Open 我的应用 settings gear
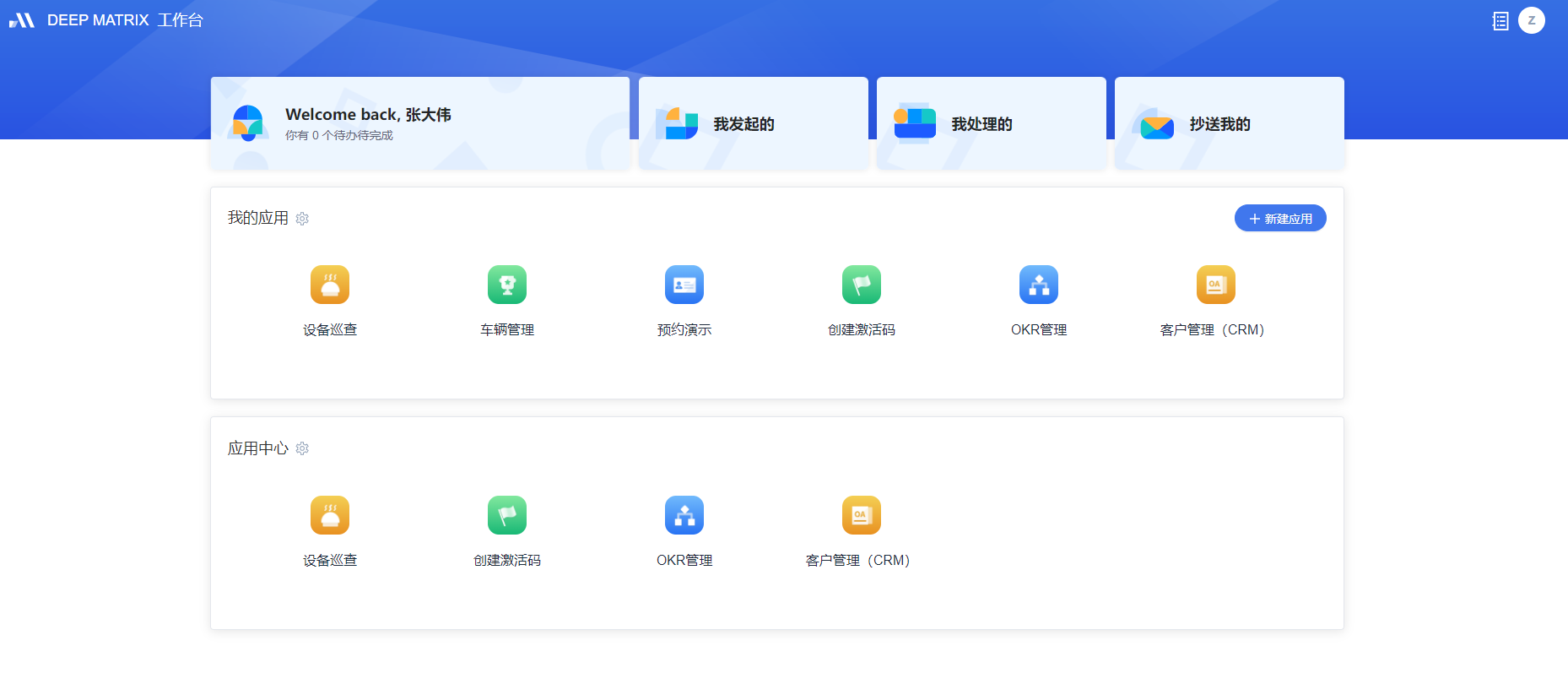This screenshot has width=1568, height=695. click(x=302, y=219)
